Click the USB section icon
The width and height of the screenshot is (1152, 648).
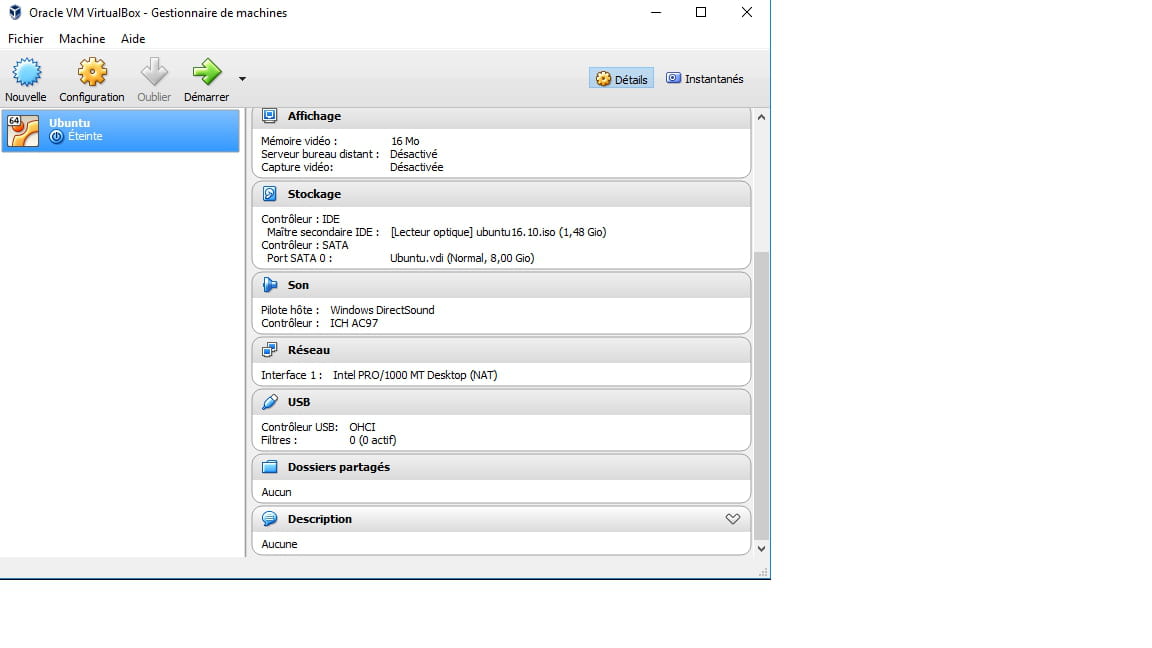[270, 402]
